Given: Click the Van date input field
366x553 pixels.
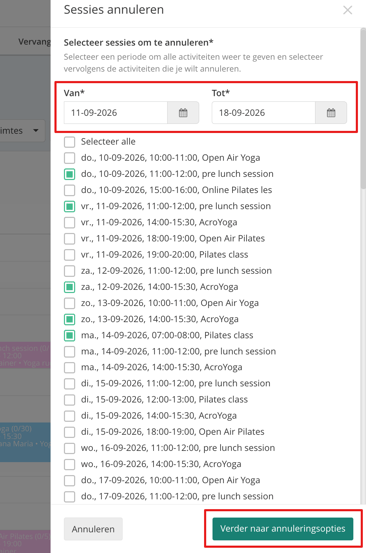Looking at the screenshot, I should pos(116,113).
